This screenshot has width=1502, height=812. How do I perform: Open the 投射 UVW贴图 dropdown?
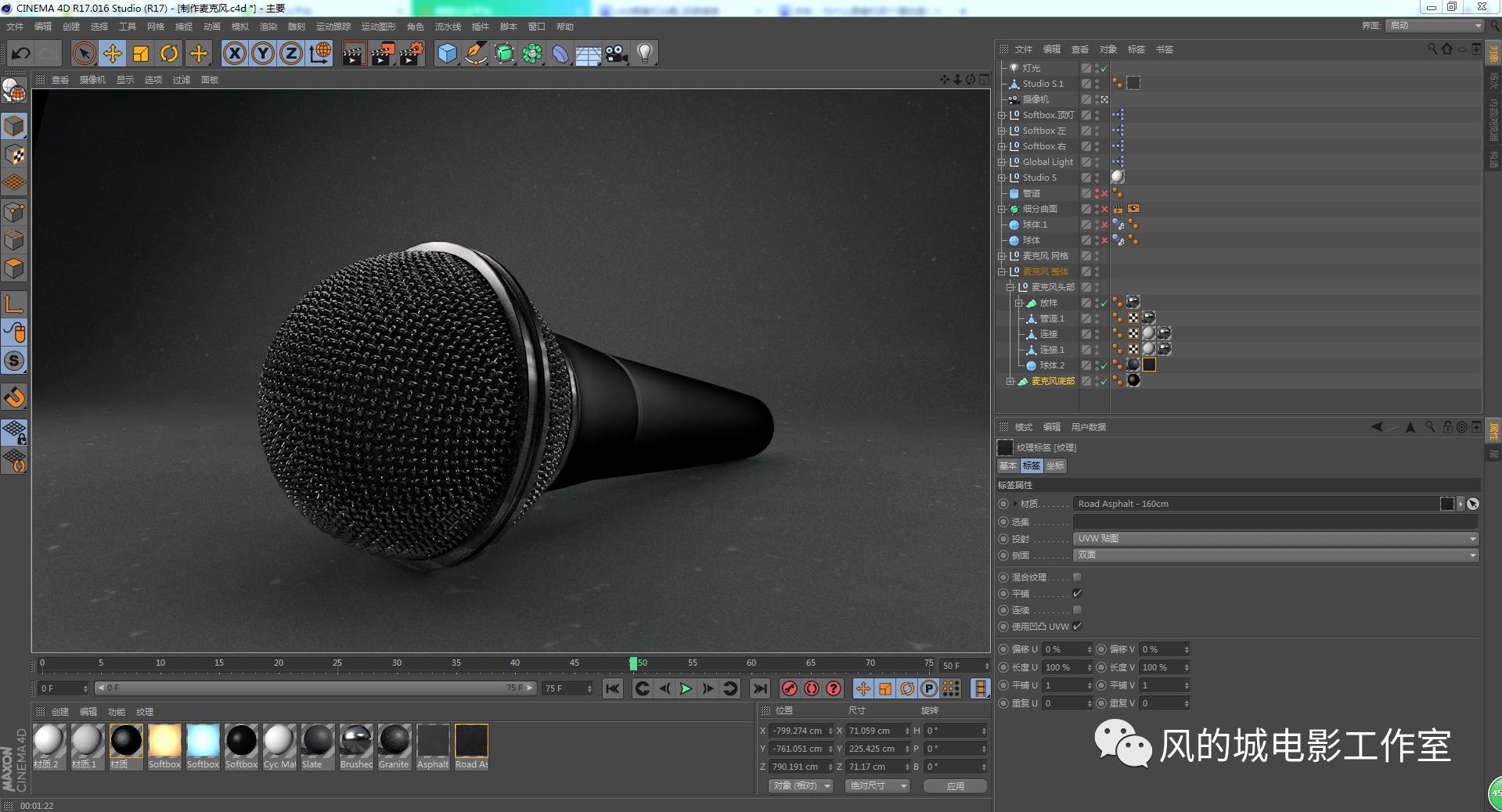tap(1273, 538)
